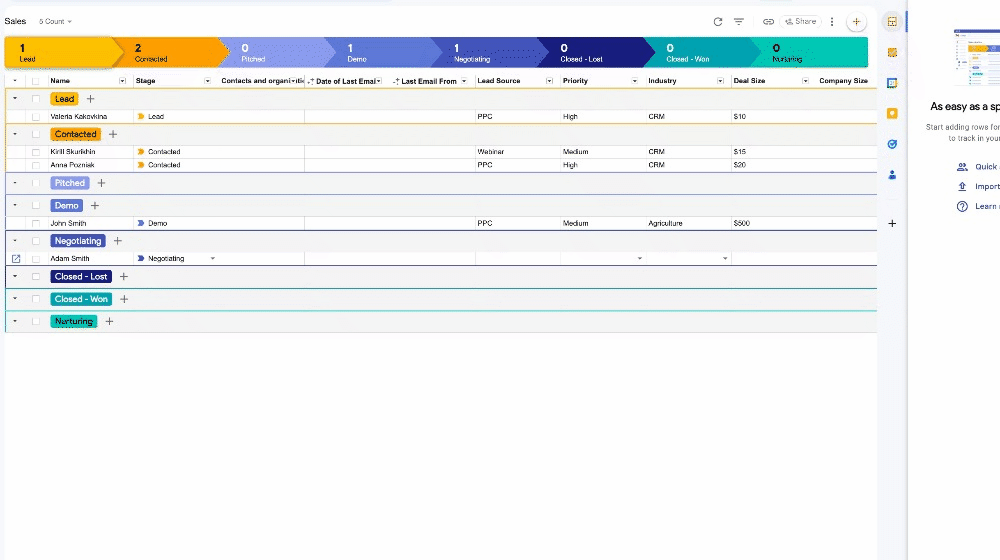Check the Negotiating group checkbox
This screenshot has height=560, width=1000.
click(36, 241)
